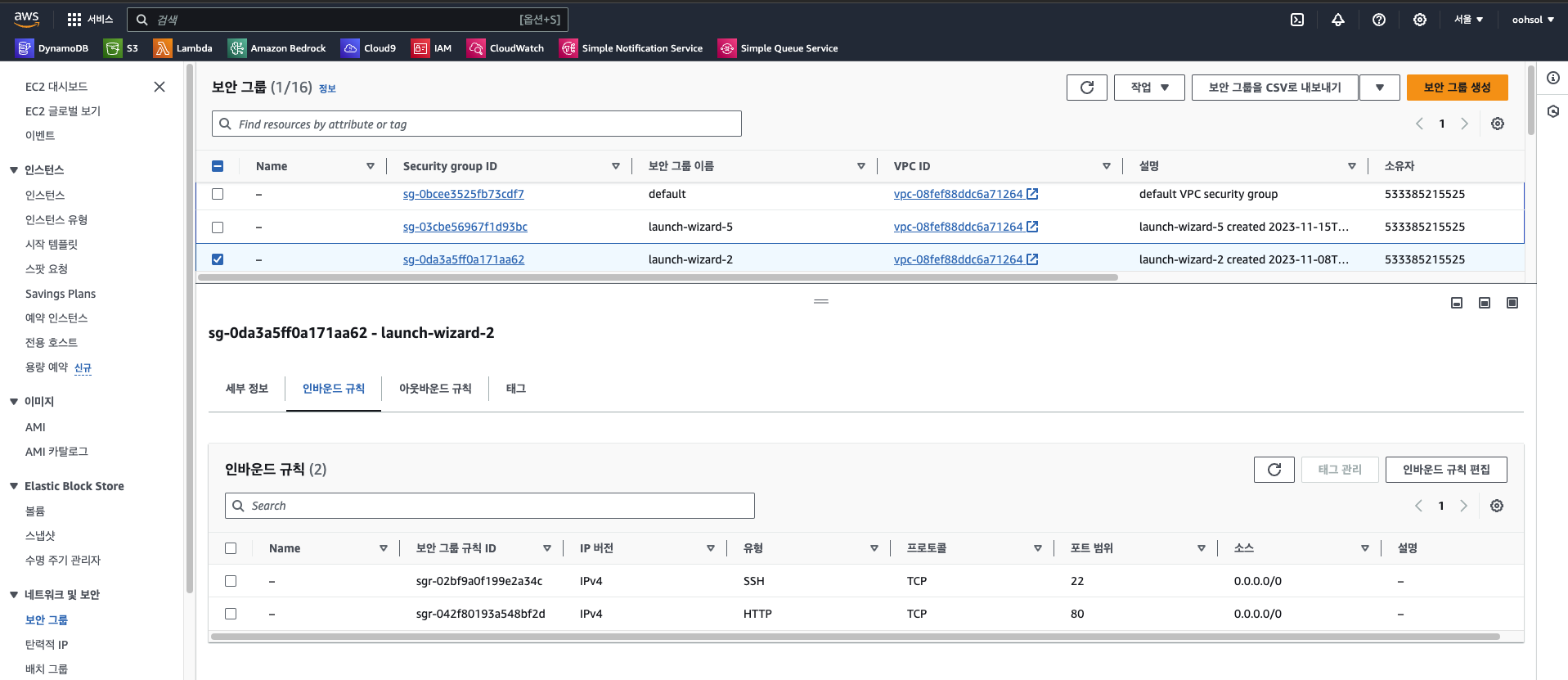The width and height of the screenshot is (1568, 680).
Task: Open security group sg-03cbe56967f1d93bc link
Action: (x=465, y=227)
